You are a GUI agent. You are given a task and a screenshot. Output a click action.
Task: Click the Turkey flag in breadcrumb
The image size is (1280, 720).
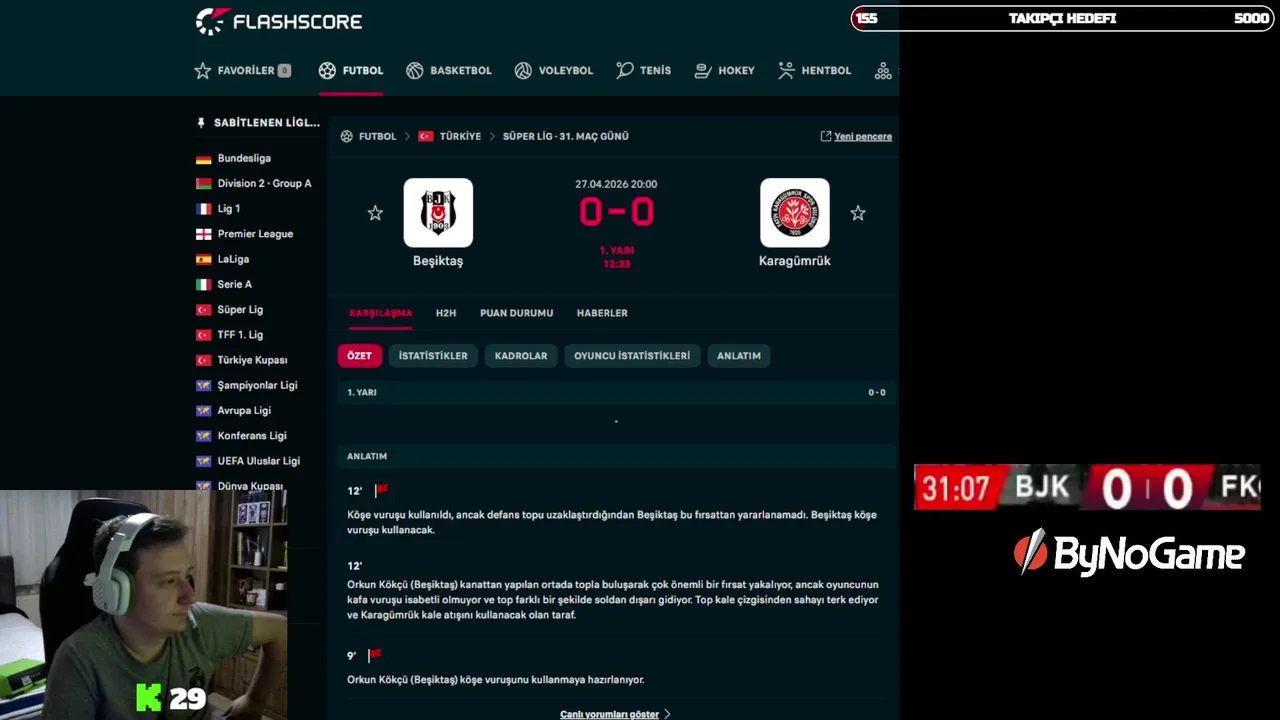(x=426, y=136)
